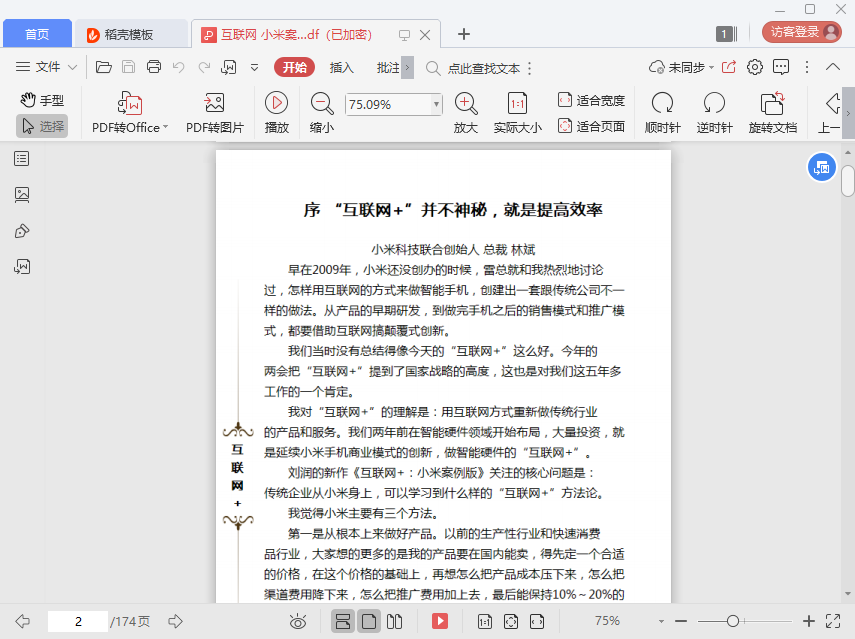The image size is (855, 639).
Task: Open thumbnail panel in left sidebar
Action: tap(22, 195)
